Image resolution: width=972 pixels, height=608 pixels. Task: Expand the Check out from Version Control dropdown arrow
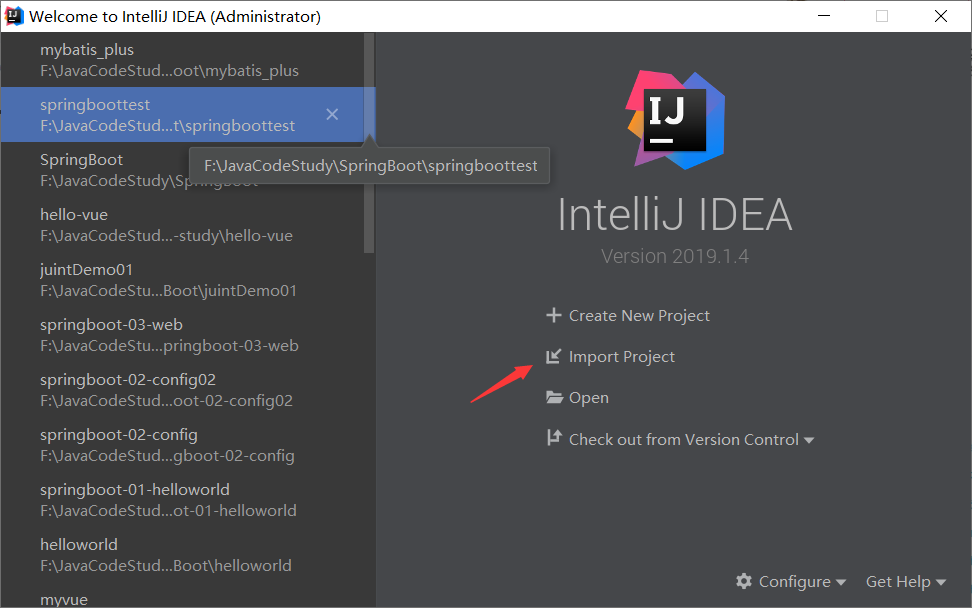(x=809, y=440)
